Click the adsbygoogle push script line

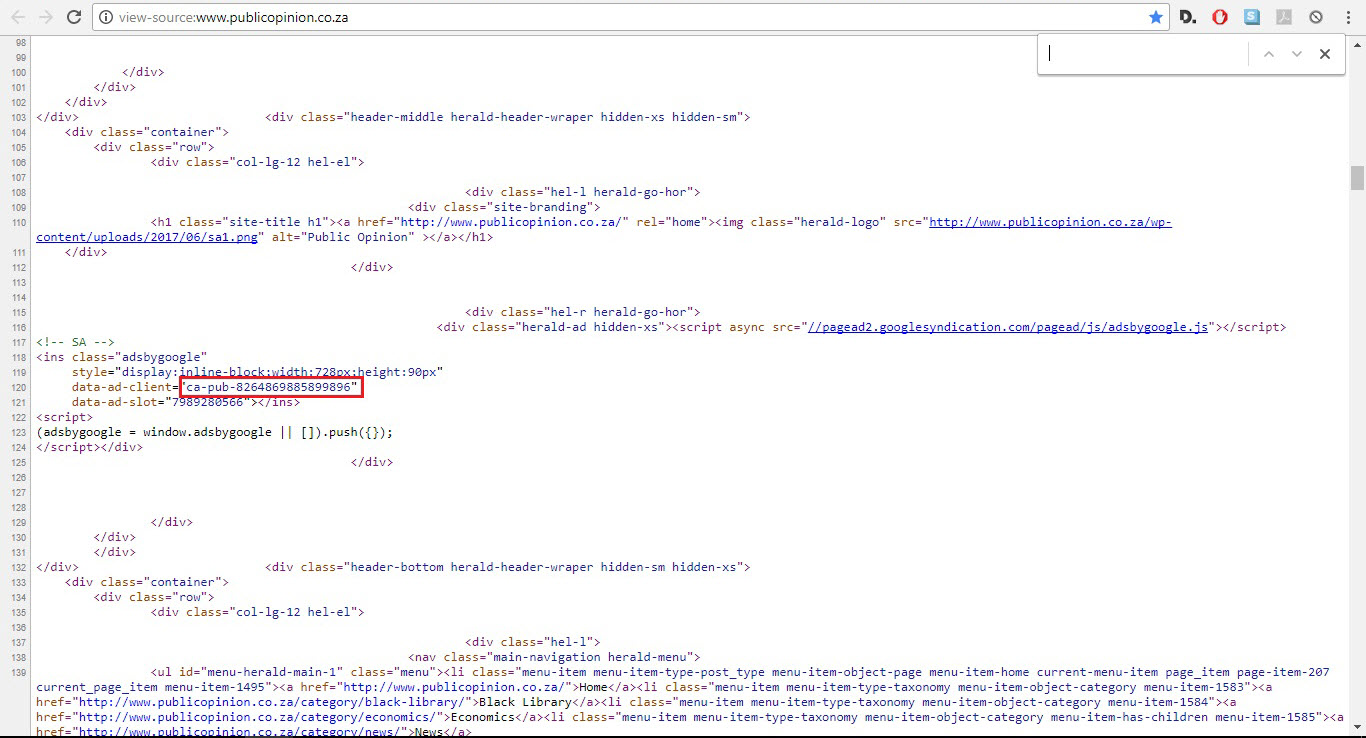click(x=215, y=432)
